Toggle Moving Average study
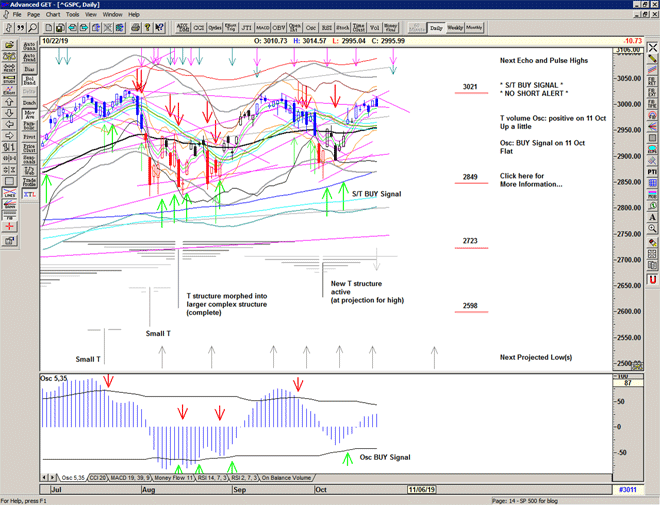This screenshot has height=505, width=660. pyautogui.click(x=29, y=114)
